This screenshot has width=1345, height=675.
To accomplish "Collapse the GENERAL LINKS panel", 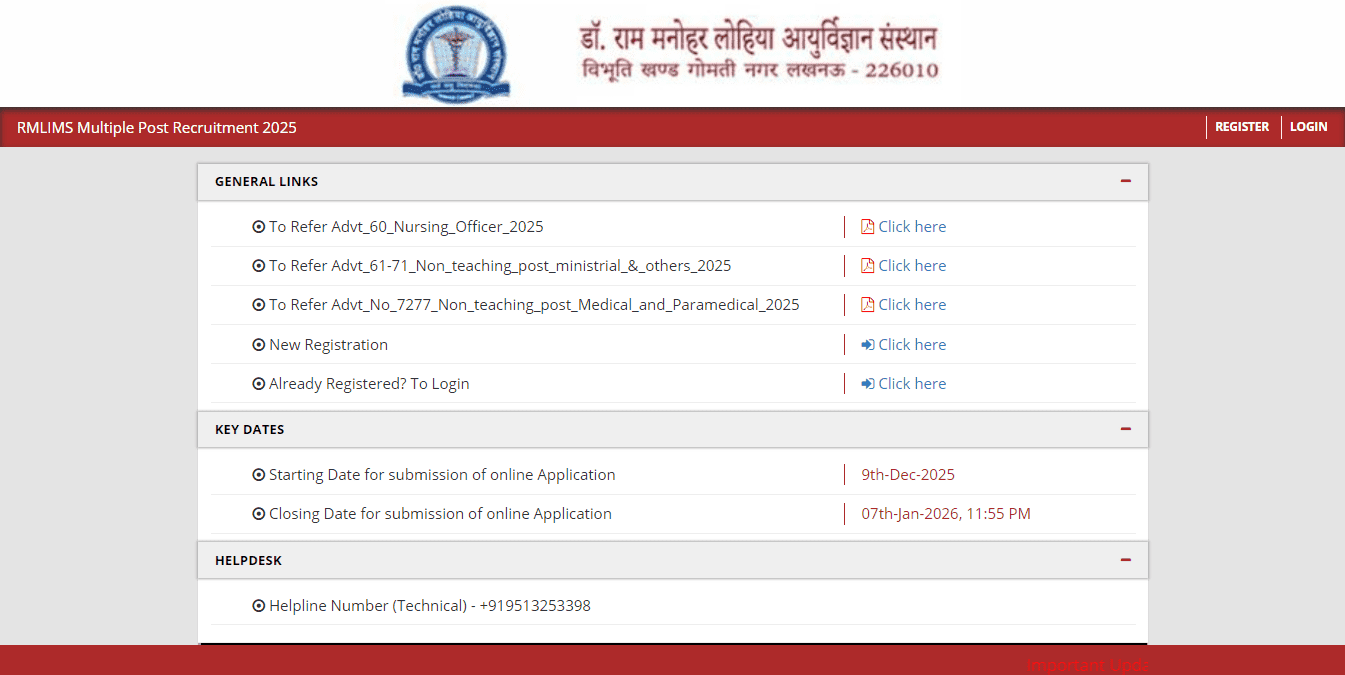I will (x=1126, y=181).
